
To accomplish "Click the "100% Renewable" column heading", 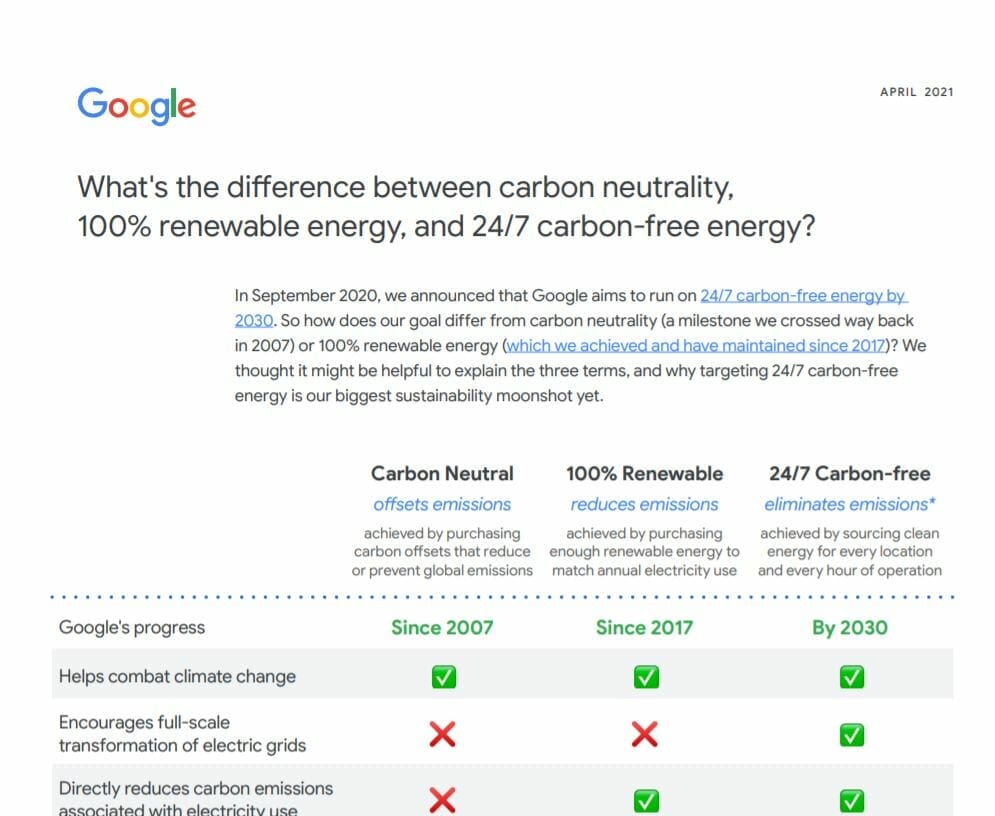I will 644,474.
